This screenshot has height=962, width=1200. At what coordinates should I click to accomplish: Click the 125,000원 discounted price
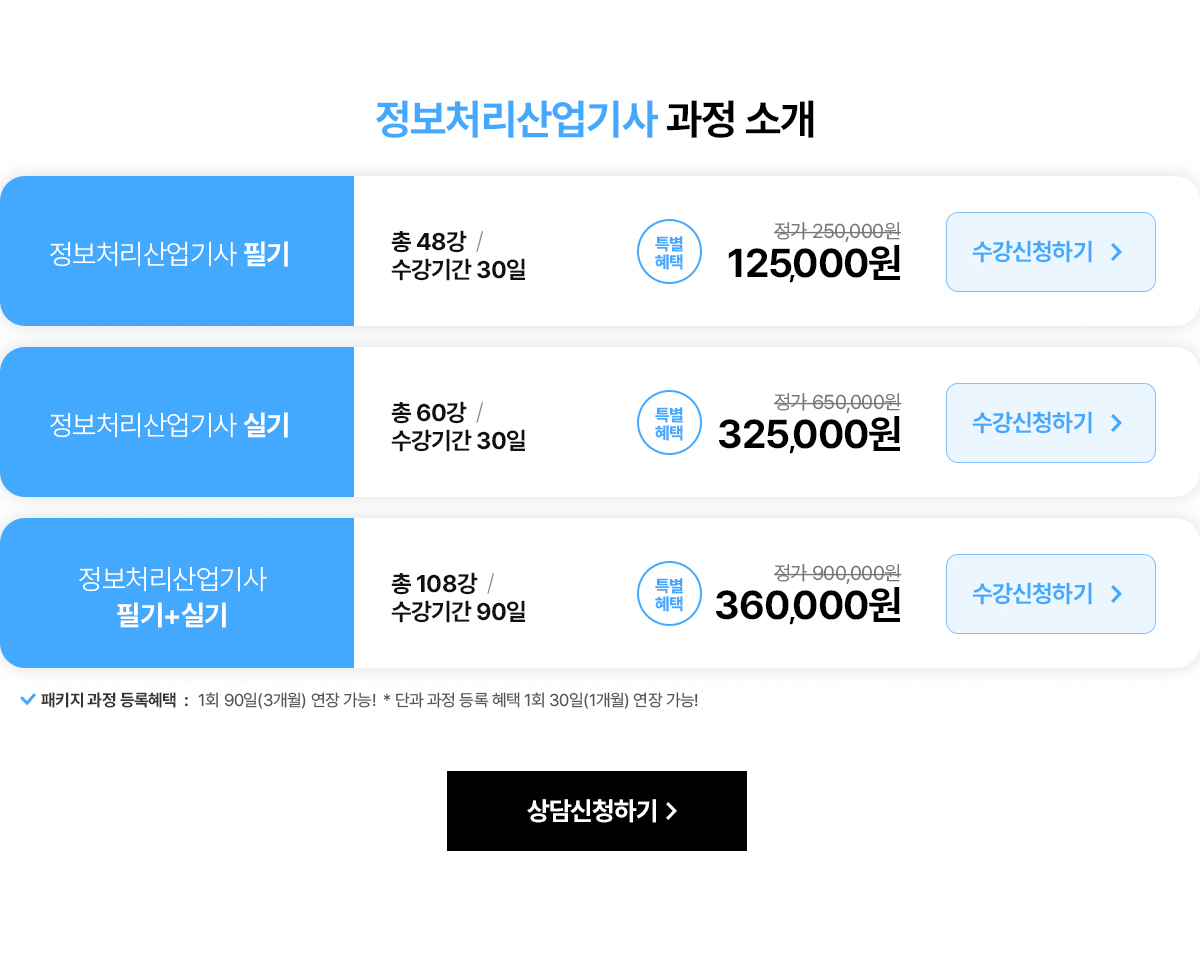coord(814,264)
